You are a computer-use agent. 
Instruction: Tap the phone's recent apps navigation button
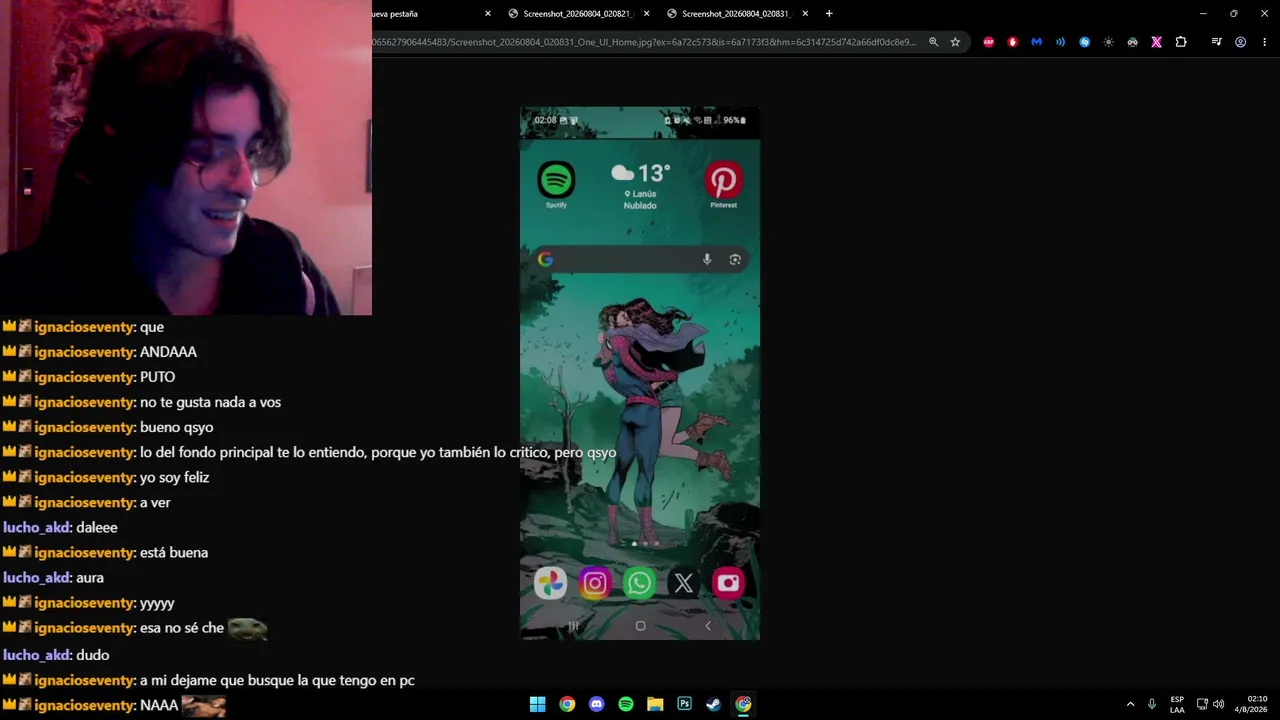pos(573,626)
